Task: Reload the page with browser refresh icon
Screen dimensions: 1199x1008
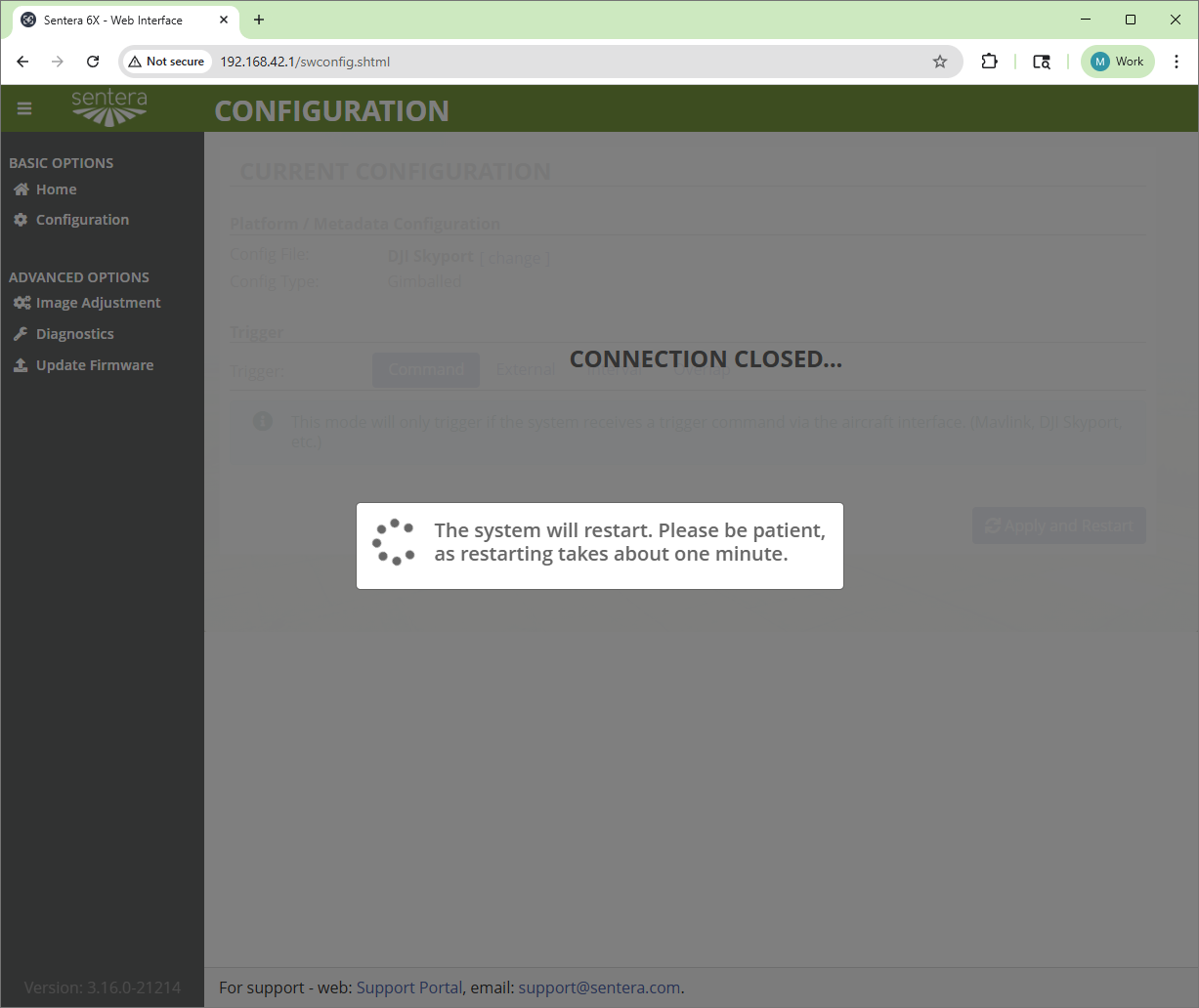Action: (93, 62)
